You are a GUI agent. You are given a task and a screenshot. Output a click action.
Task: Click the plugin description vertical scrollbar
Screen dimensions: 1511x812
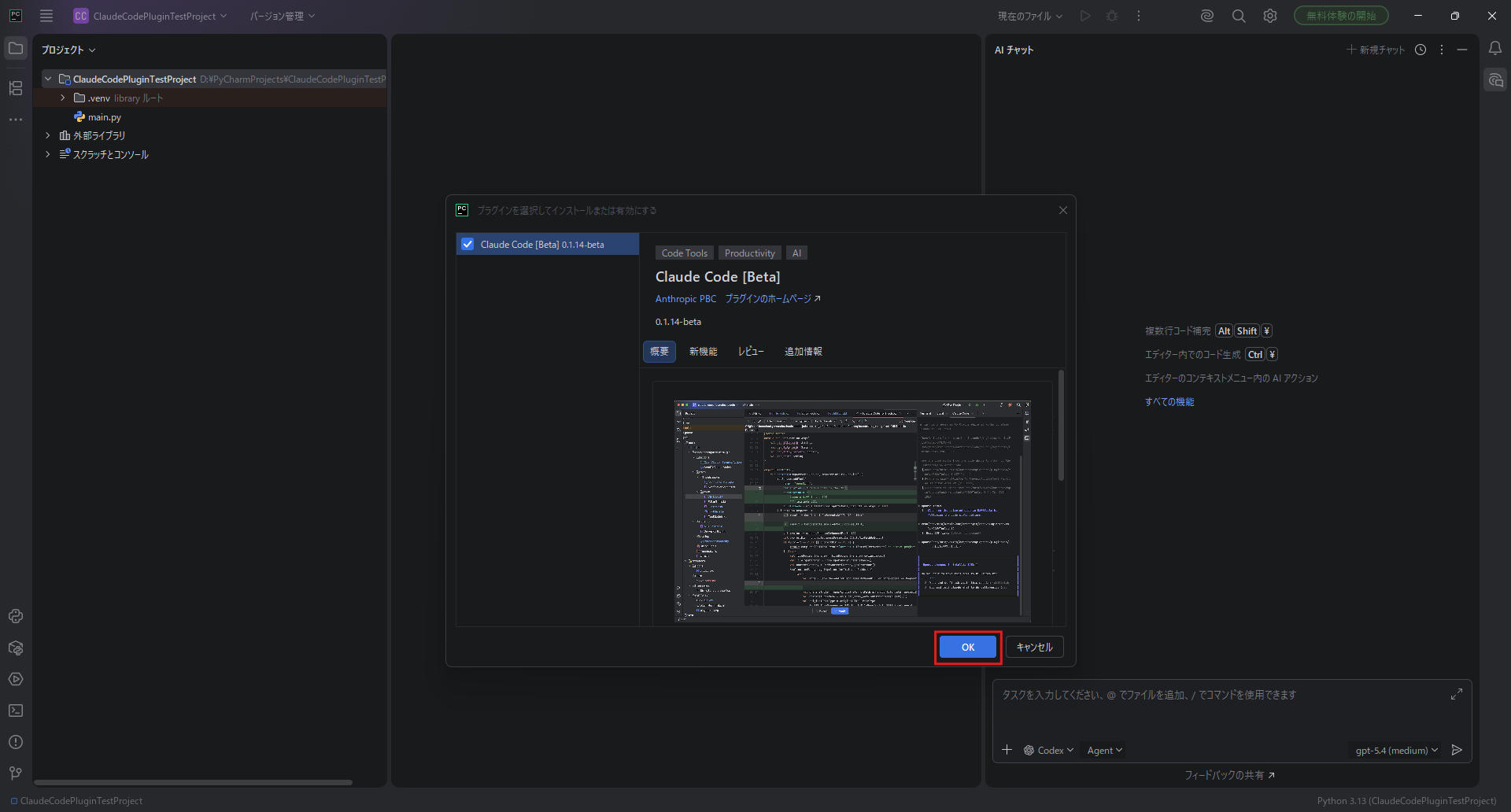(x=1061, y=425)
